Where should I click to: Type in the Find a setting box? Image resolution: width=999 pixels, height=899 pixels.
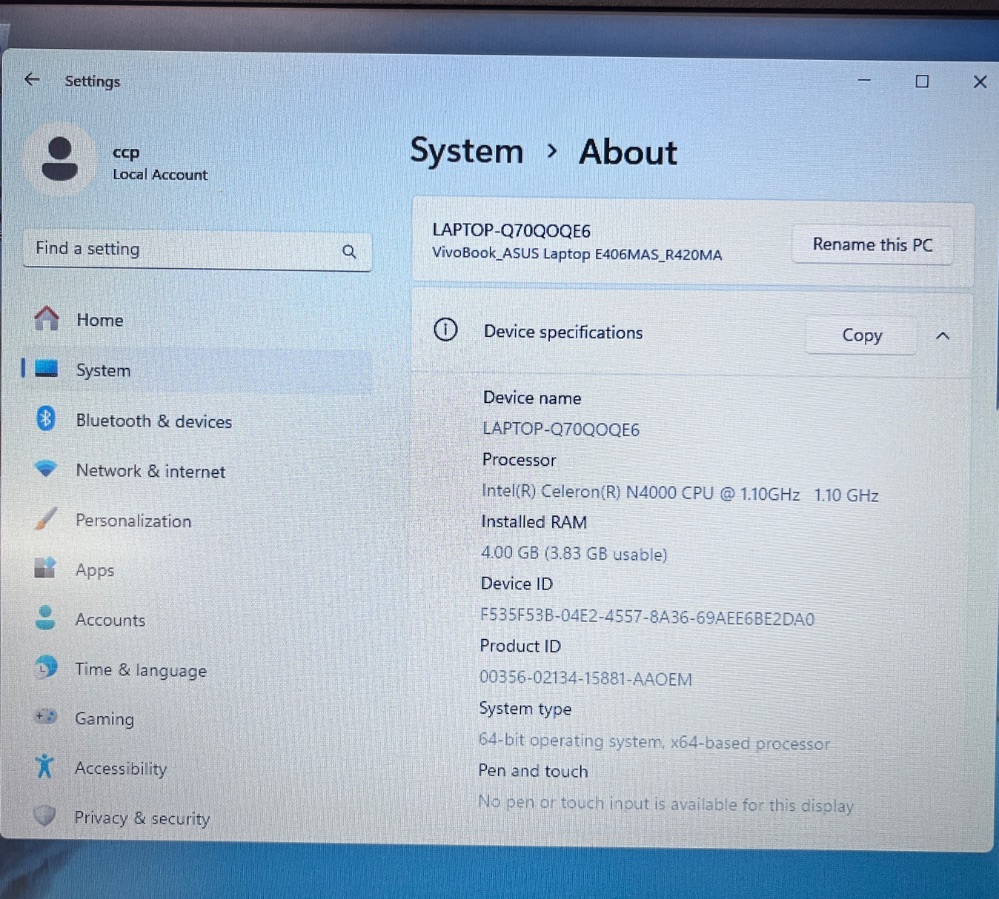pos(180,250)
